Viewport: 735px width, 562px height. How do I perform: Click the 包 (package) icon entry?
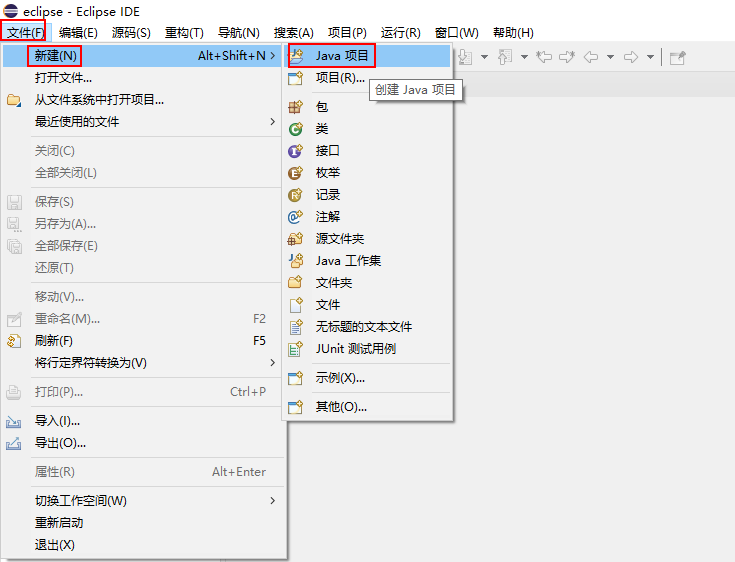coord(321,107)
